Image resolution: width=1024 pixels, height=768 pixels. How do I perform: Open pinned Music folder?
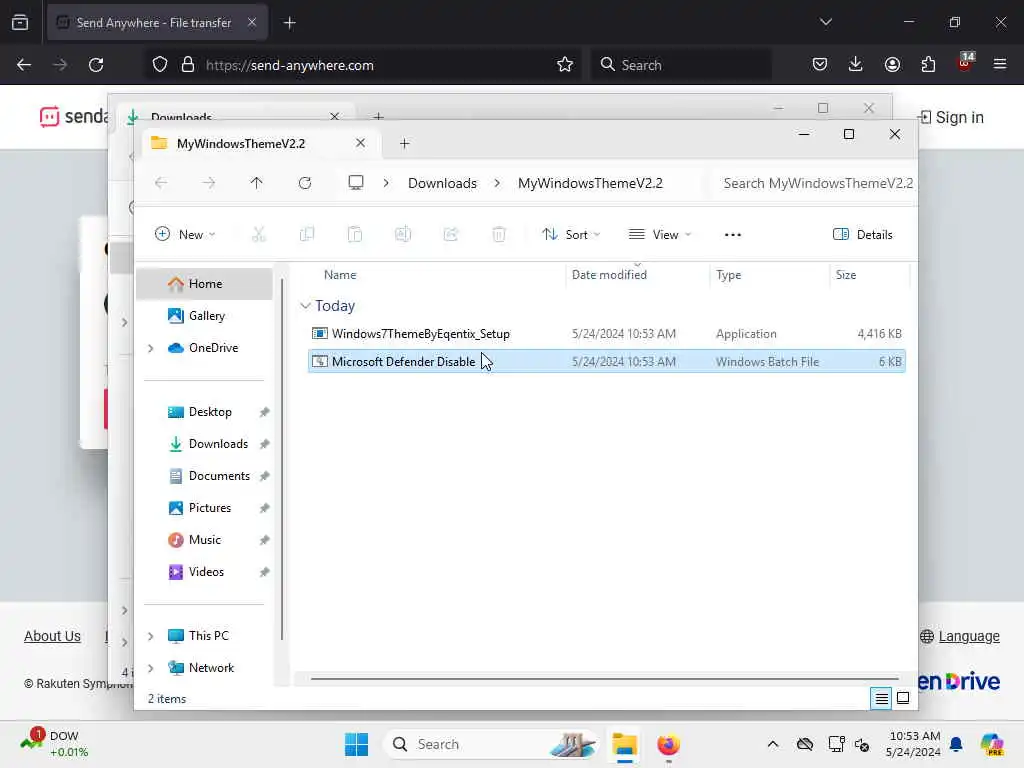(204, 540)
